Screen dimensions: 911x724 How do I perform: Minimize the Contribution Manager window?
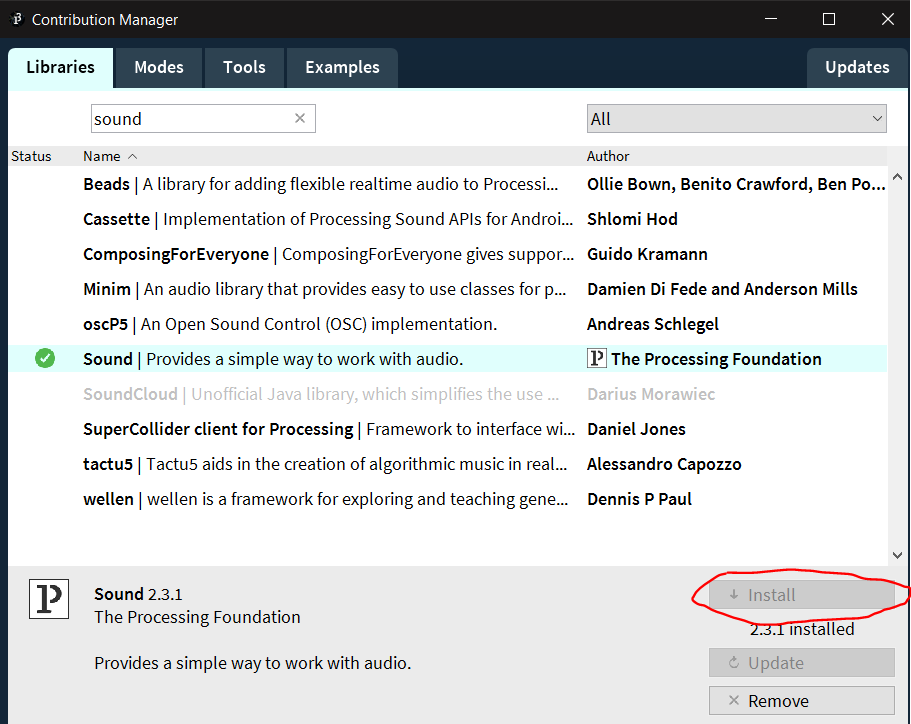[771, 19]
